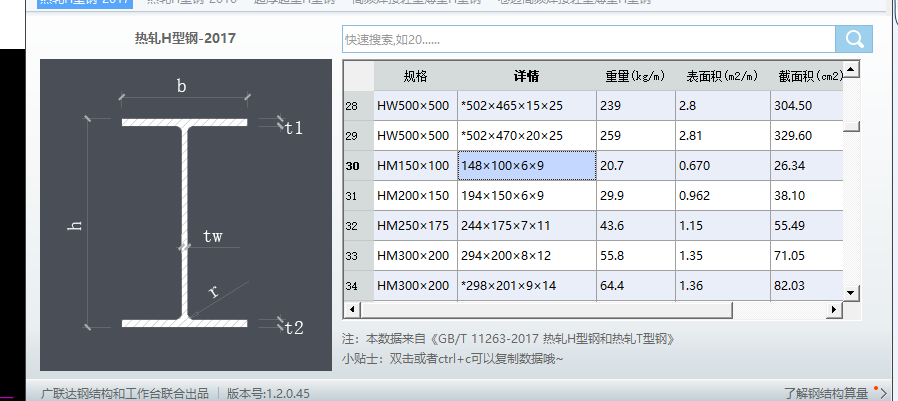Click the vertical scrollbar up arrow

click(851, 69)
